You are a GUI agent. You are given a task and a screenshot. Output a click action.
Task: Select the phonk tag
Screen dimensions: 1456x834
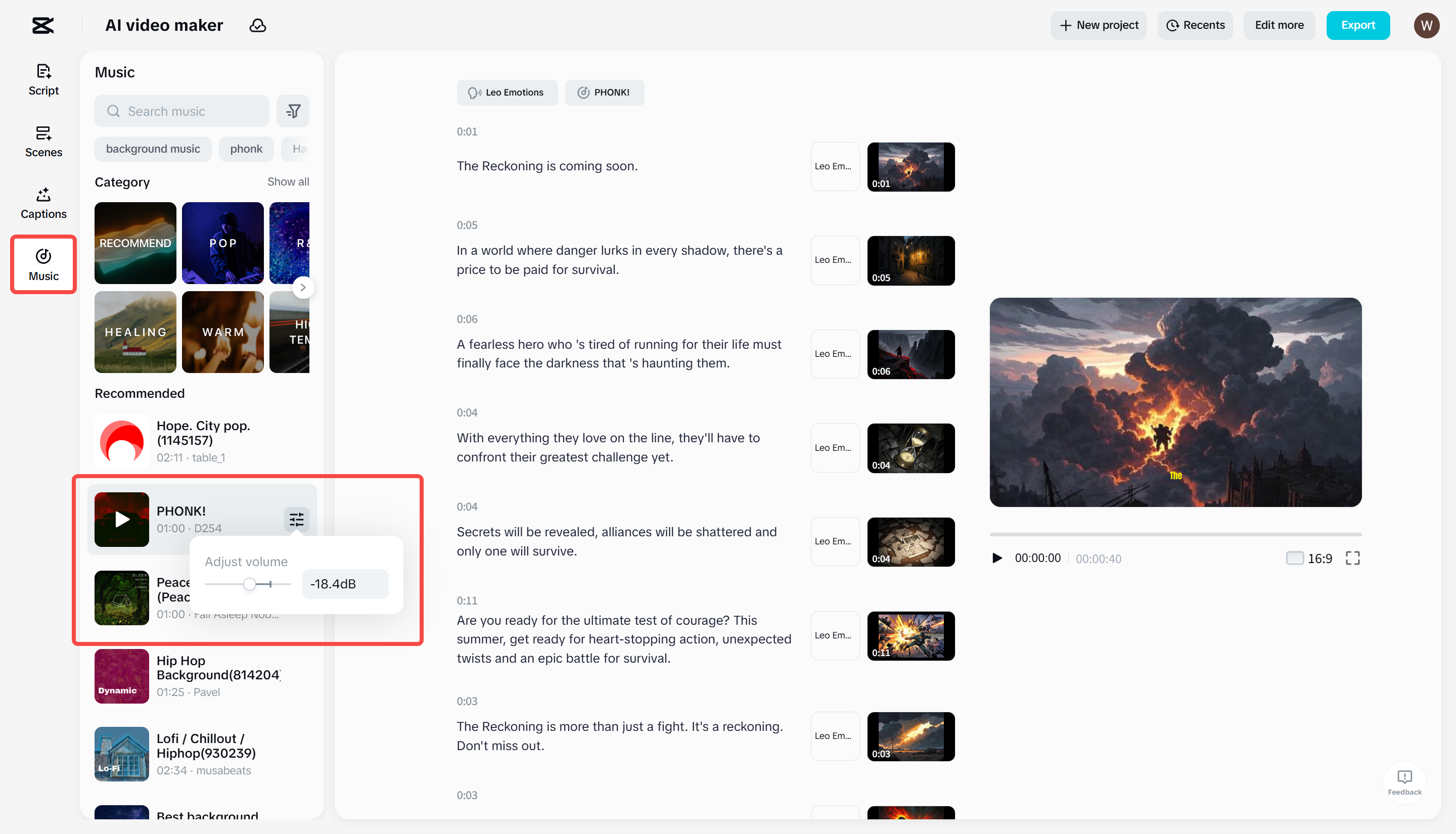(x=246, y=149)
